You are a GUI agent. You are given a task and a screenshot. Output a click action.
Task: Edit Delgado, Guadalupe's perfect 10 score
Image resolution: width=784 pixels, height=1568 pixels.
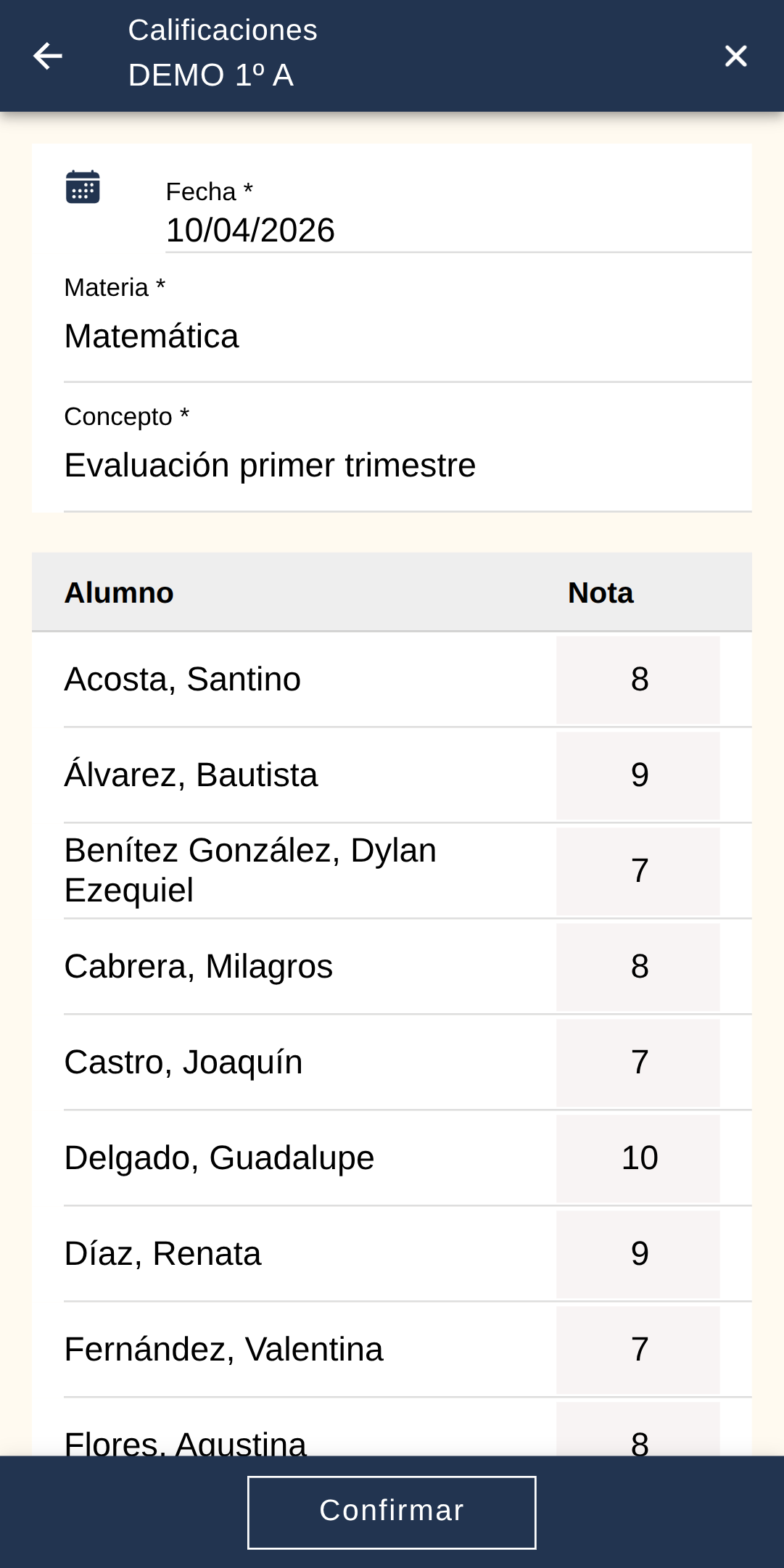point(637,1158)
